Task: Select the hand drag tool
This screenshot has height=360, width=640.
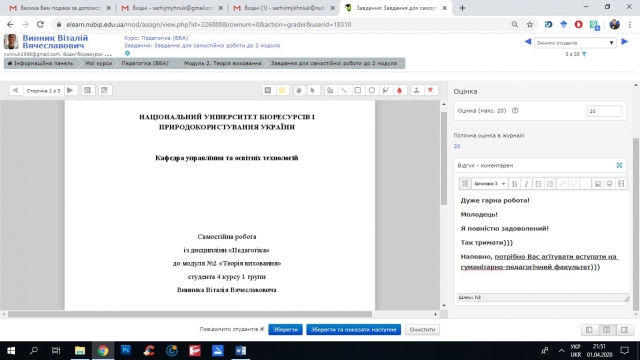Action: tap(299, 90)
